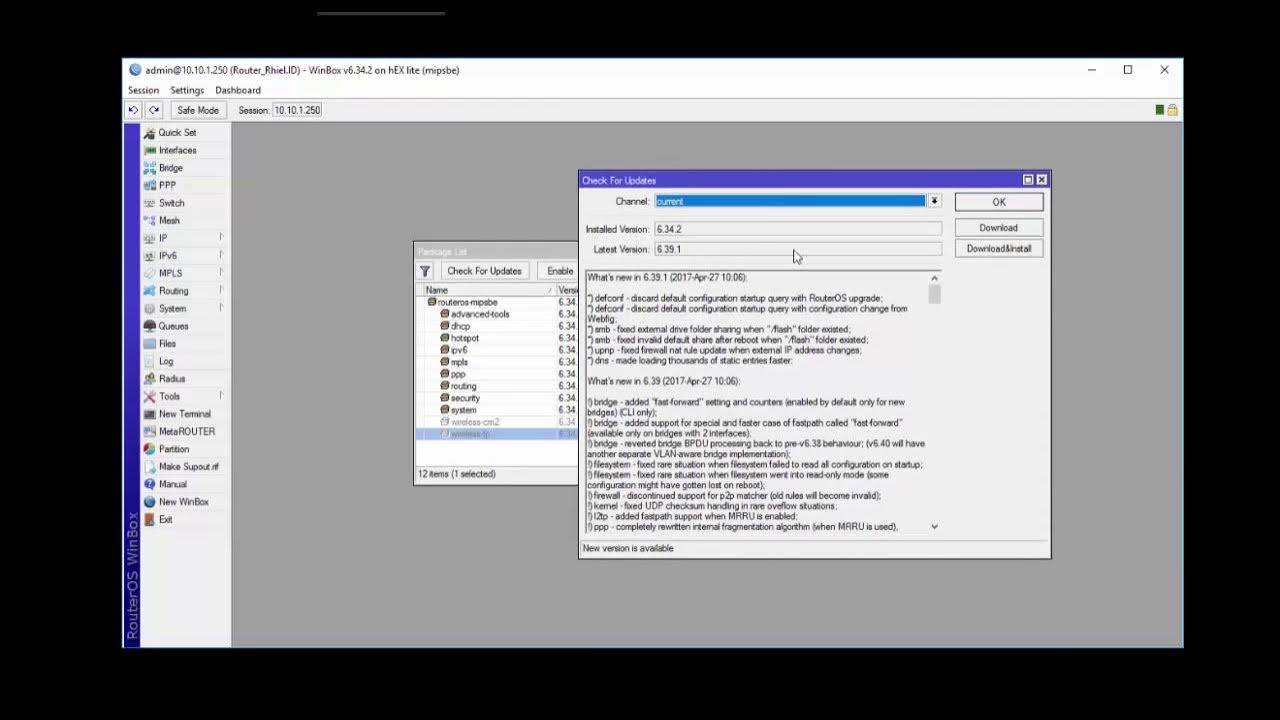Open Quick Set in the sidebar
Screen dimensions: 1280x720
[177, 132]
